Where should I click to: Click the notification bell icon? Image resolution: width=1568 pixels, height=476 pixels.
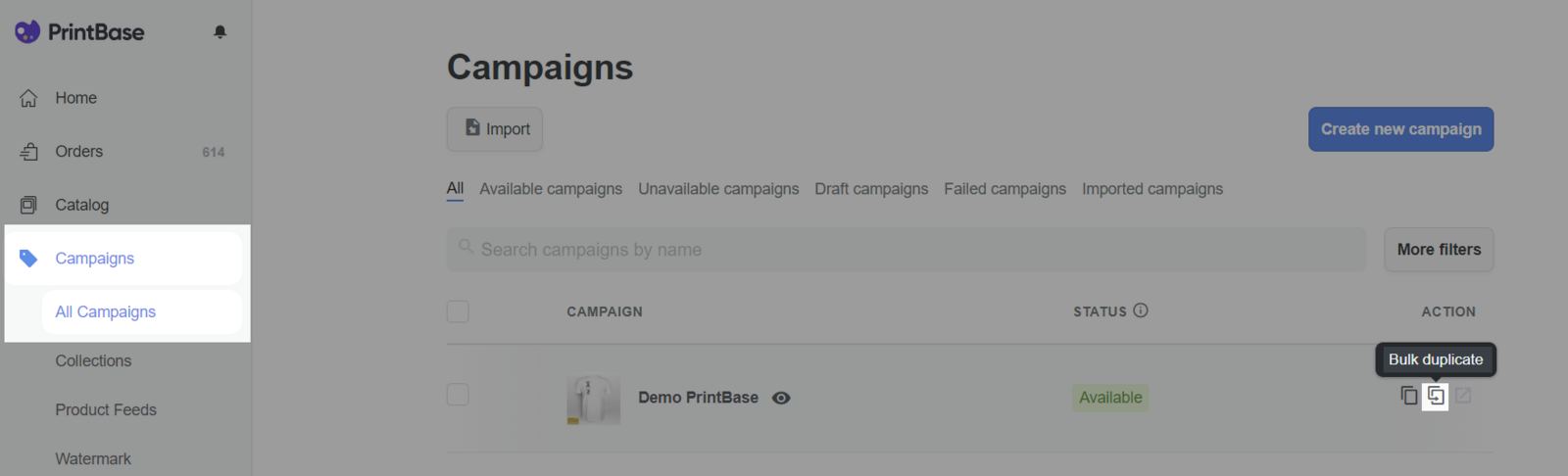220,32
